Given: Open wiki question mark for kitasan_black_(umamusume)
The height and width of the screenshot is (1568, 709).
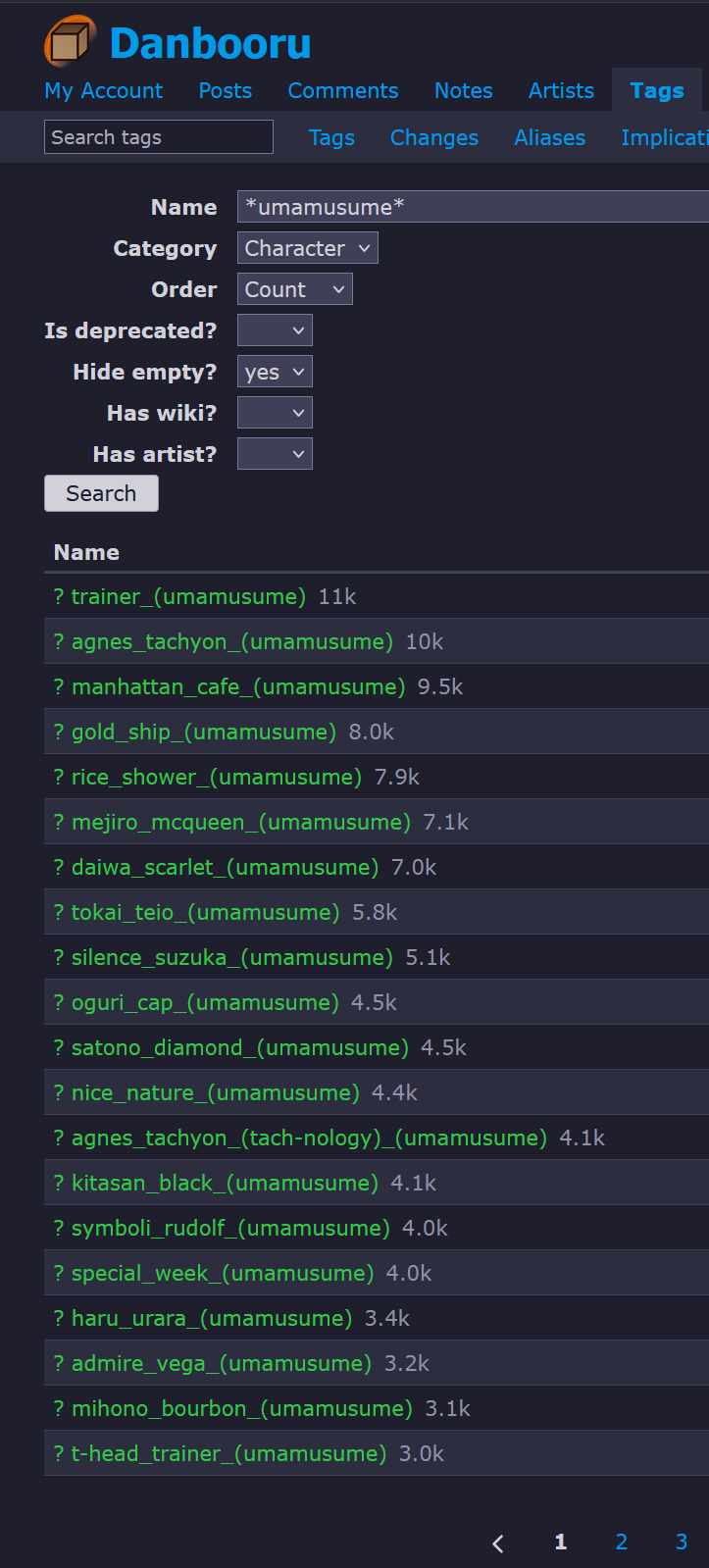Looking at the screenshot, I should coord(59,1183).
